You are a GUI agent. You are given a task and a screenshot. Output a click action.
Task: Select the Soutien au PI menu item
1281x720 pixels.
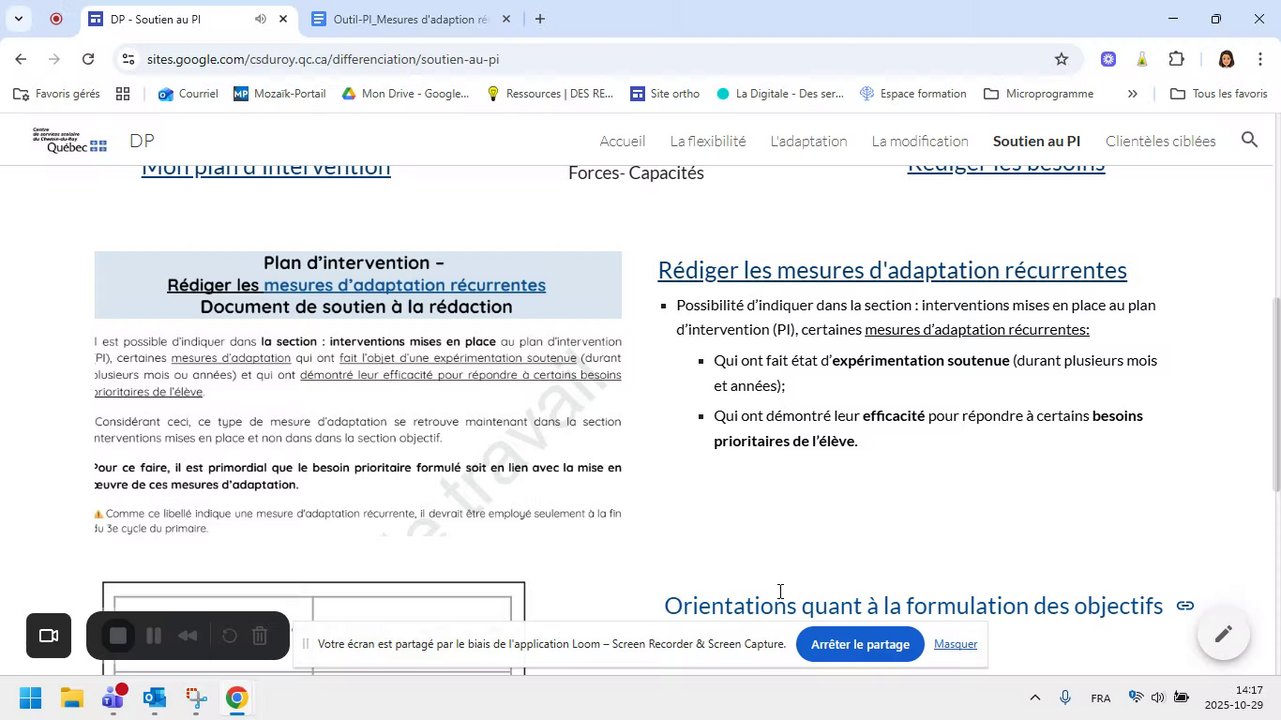tap(1037, 141)
